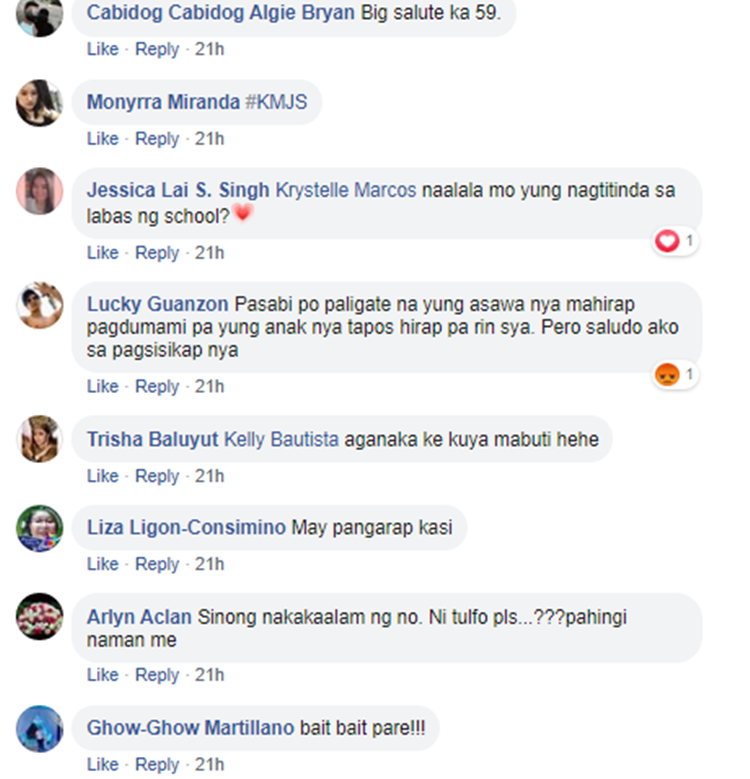
Task: Open the angry reaction on Lucky Guanzon's comment
Action: coord(675,375)
